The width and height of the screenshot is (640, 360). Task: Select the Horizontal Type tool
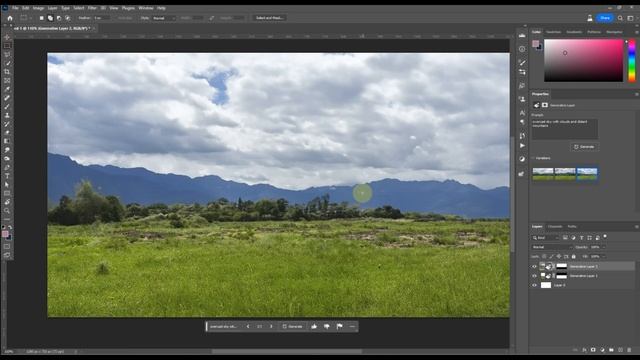click(7, 176)
